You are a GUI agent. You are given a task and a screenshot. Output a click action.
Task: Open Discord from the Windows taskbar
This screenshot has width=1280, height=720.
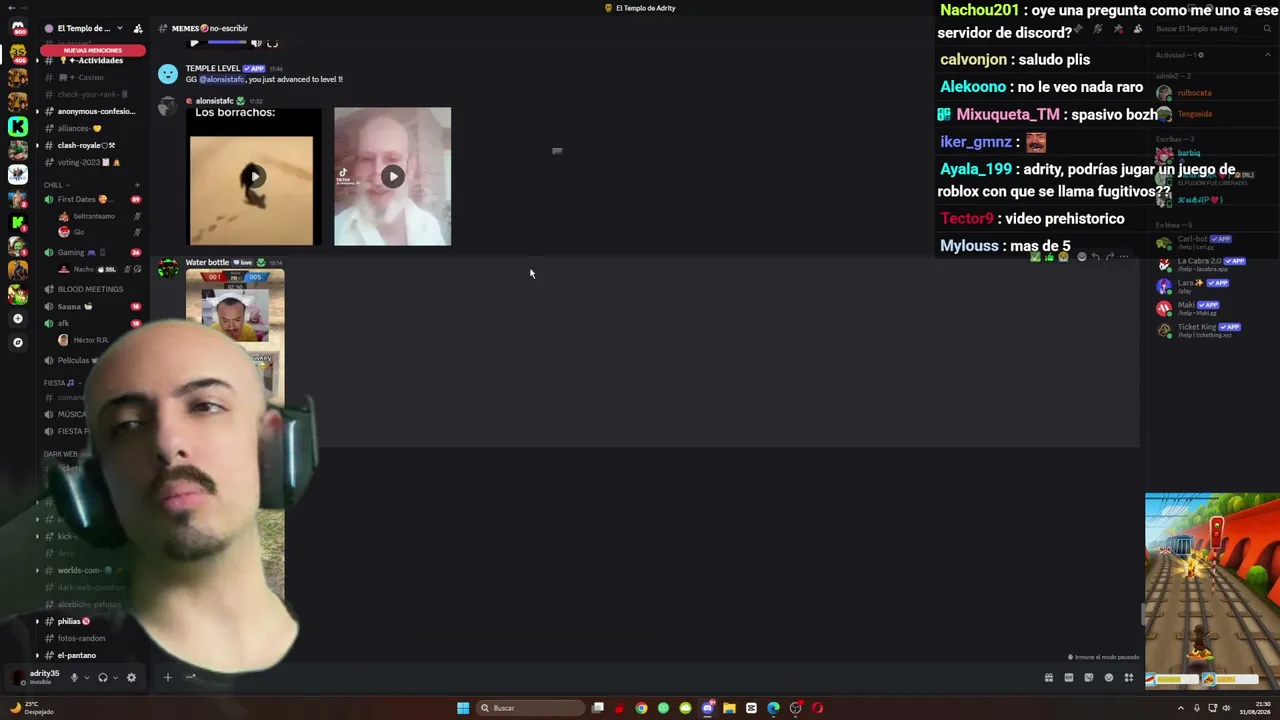tap(707, 708)
